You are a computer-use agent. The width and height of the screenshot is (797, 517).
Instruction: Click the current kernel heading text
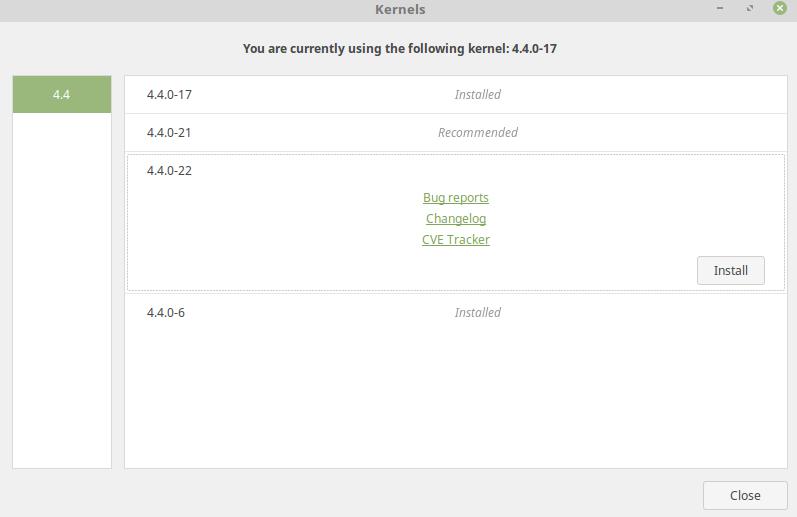tap(400, 48)
